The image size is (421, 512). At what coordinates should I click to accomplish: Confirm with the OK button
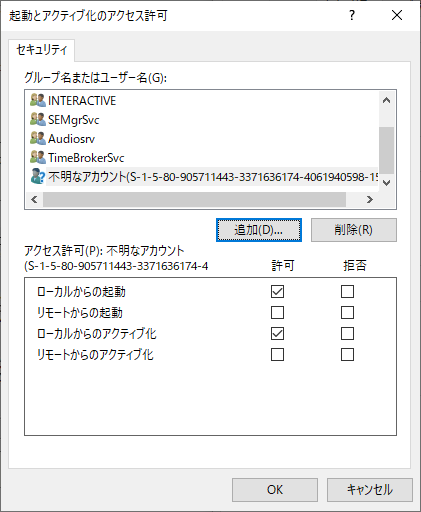275,490
